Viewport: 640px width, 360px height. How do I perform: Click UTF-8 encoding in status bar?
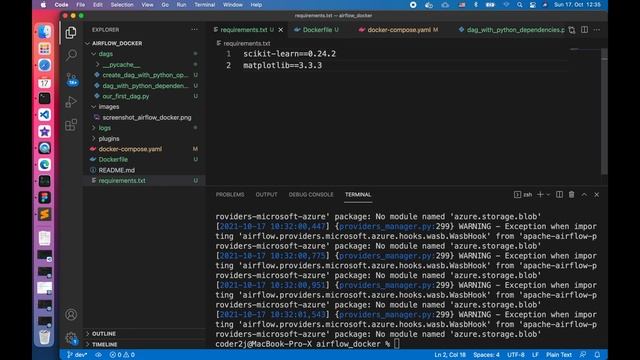click(516, 355)
